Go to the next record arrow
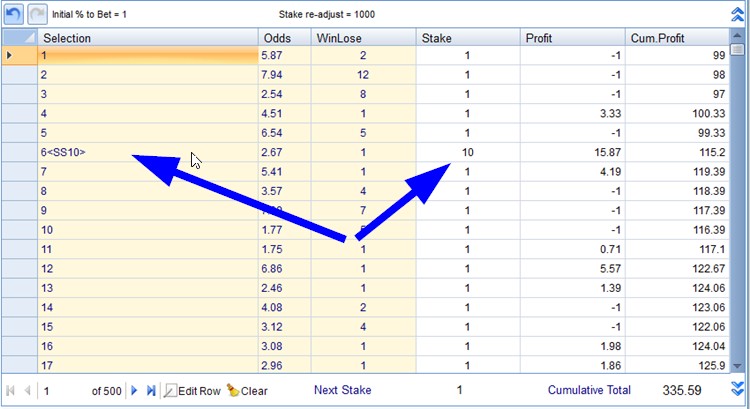Screen dimensions: 750x409 pyautogui.click(x=135, y=391)
